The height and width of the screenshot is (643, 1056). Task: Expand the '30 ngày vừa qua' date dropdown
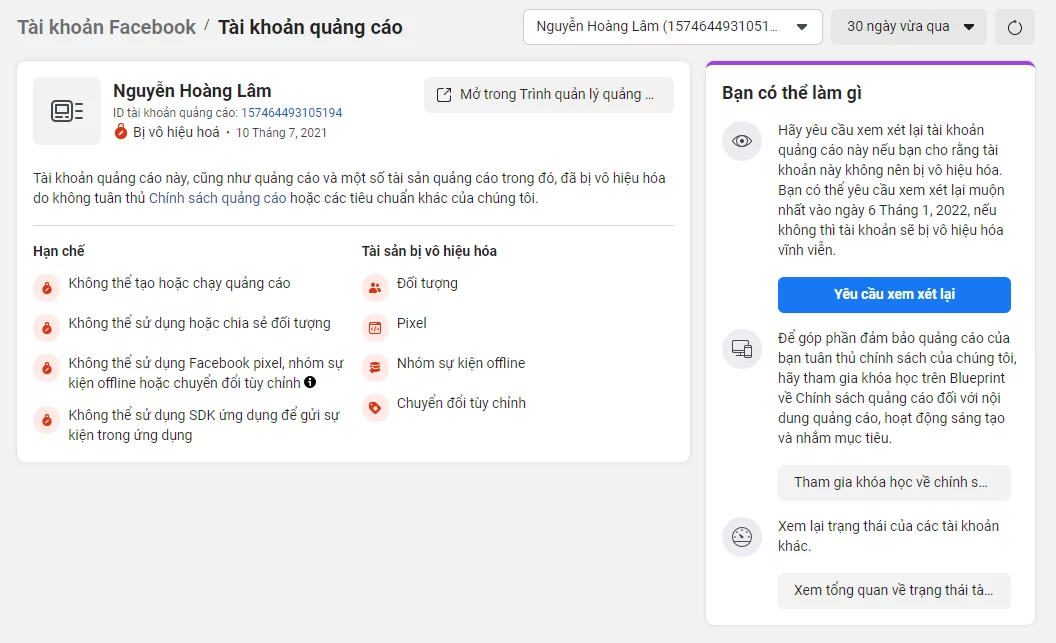click(908, 27)
